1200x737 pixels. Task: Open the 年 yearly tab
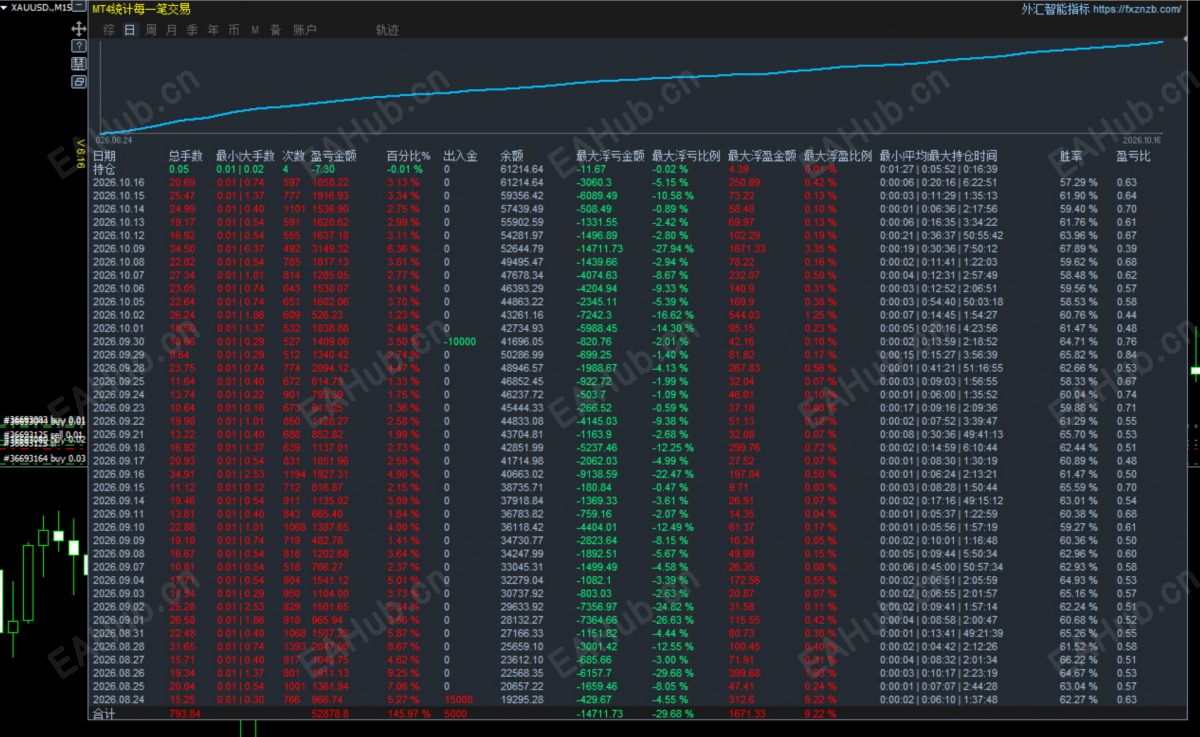click(x=213, y=30)
